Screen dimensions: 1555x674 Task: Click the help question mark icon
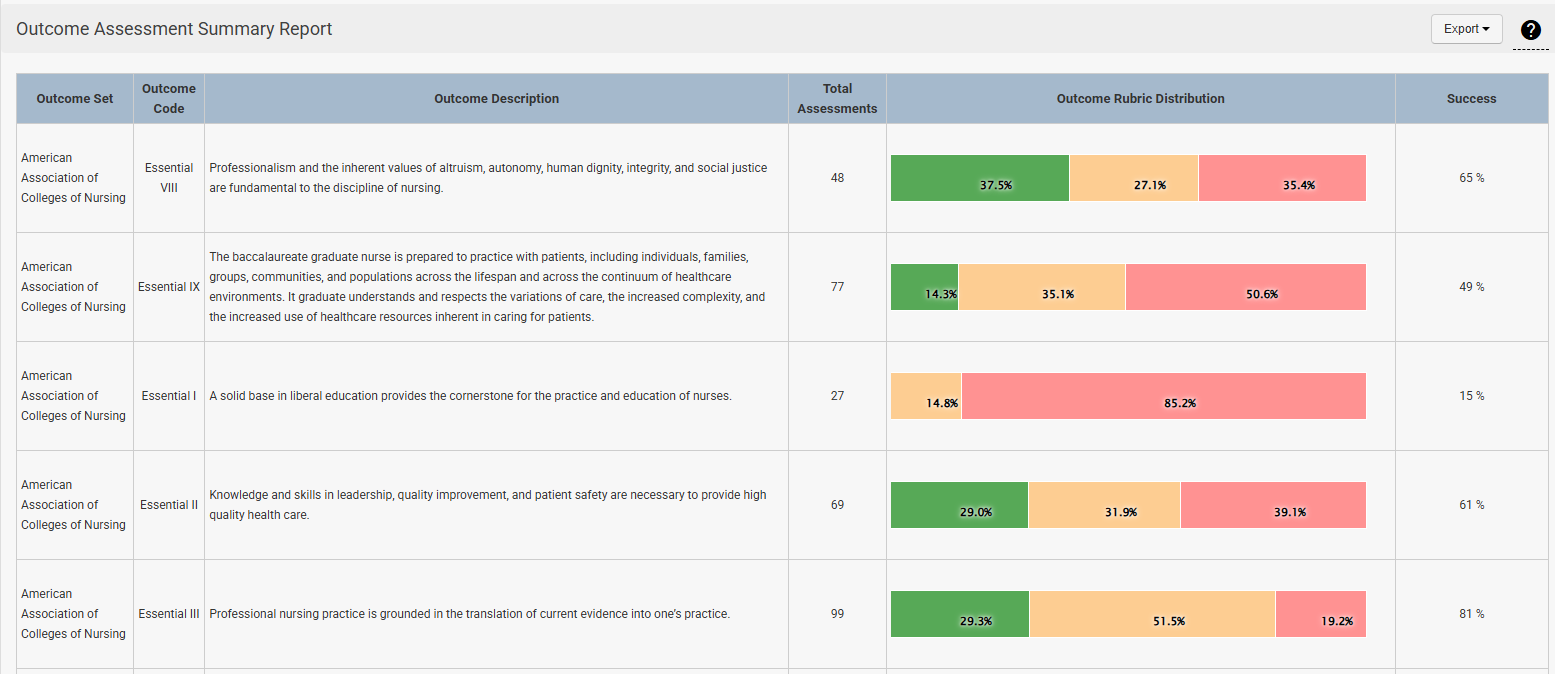point(1530,30)
